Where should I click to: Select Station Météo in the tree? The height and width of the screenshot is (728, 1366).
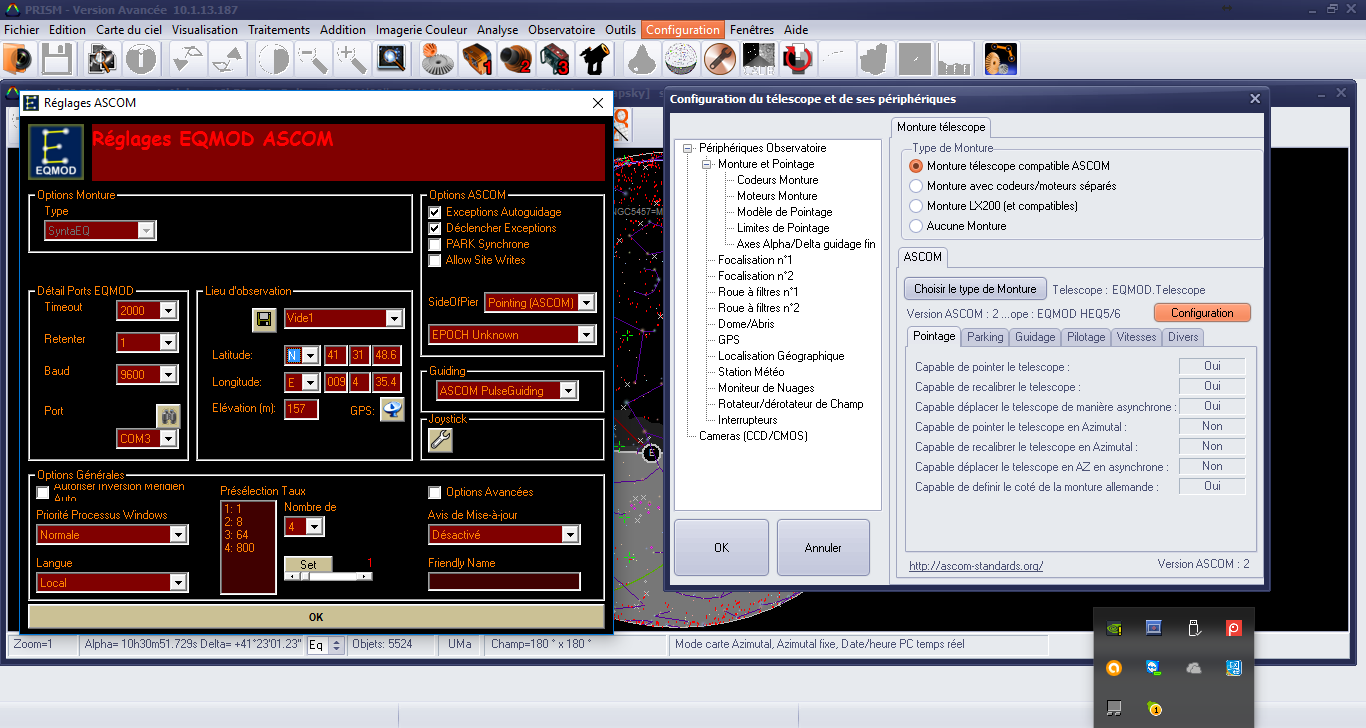click(751, 372)
